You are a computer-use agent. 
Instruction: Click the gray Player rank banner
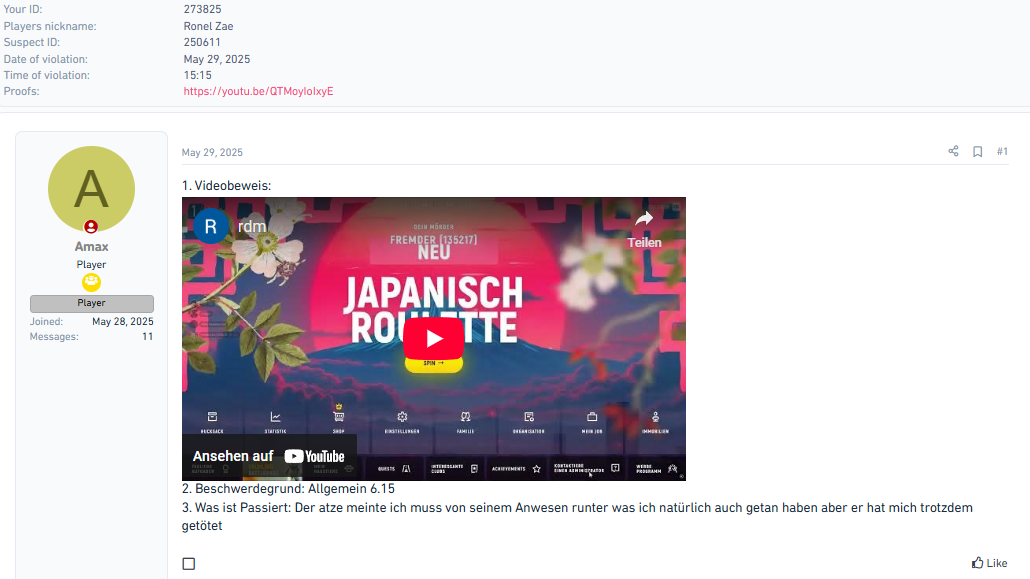click(91, 303)
